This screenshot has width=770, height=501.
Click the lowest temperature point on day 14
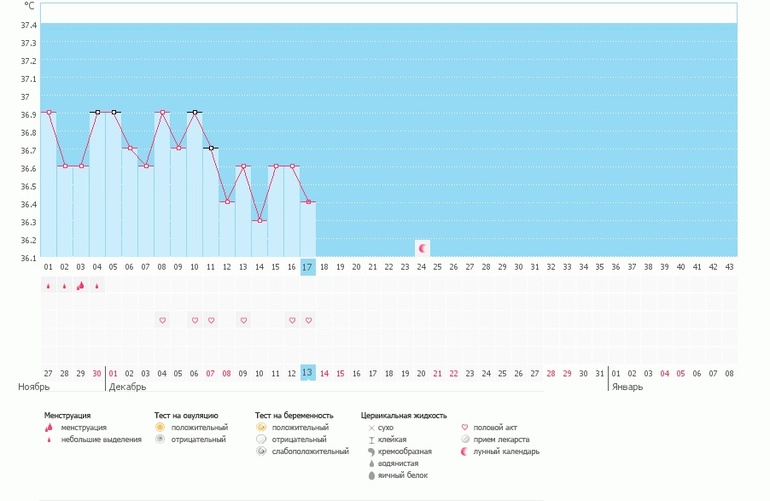[259, 220]
